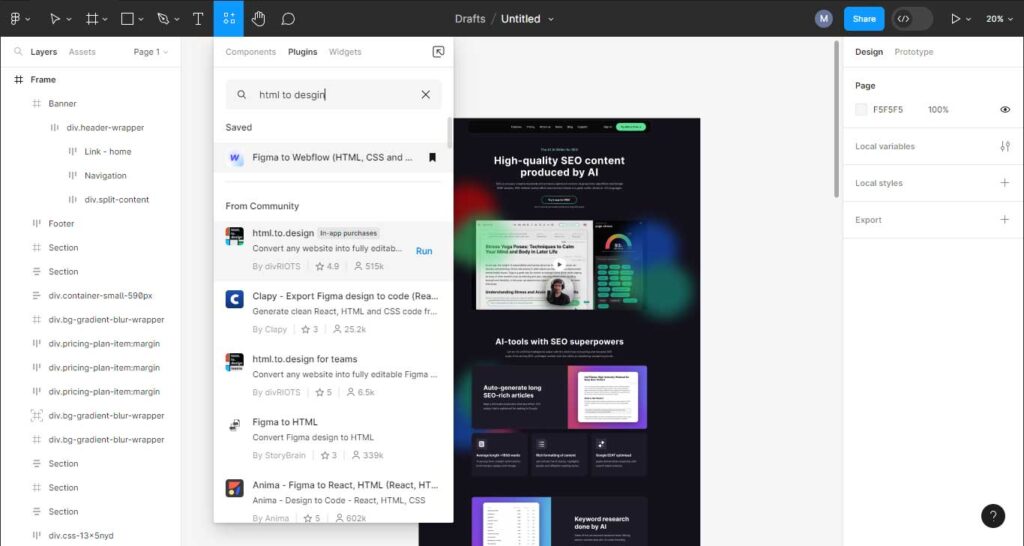Open the Page 1 dropdown
1024x546 pixels.
click(151, 52)
